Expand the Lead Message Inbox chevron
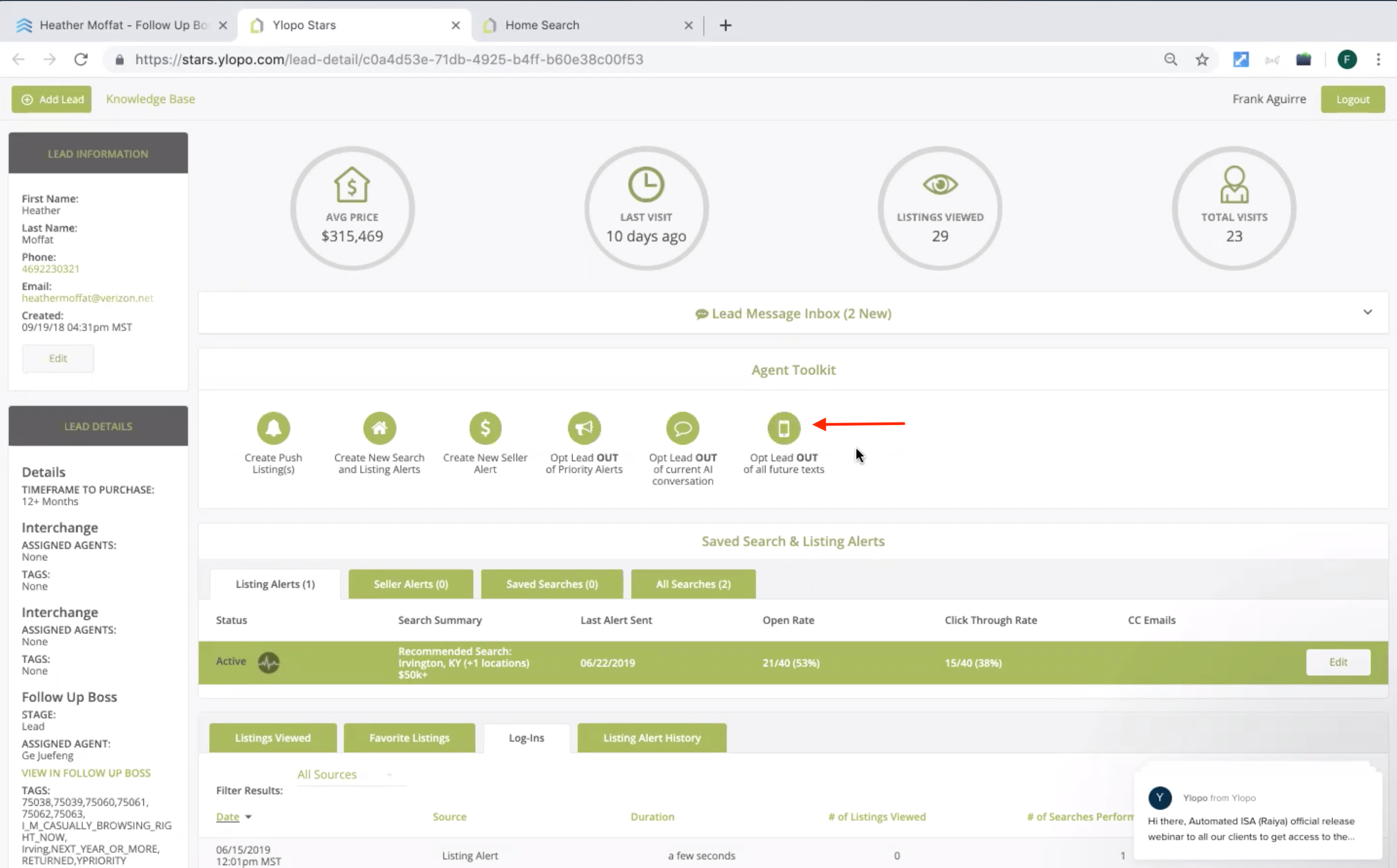 pyautogui.click(x=1367, y=312)
